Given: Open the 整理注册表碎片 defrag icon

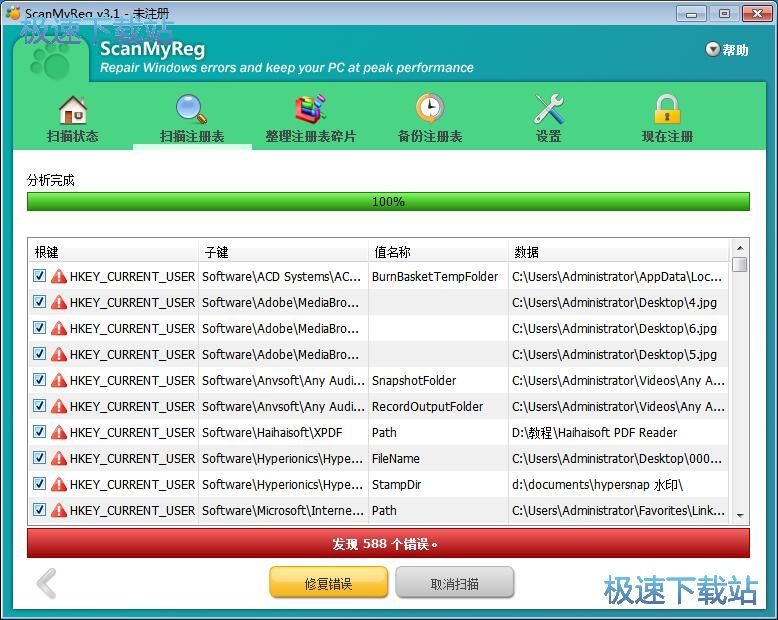Looking at the screenshot, I should pyautogui.click(x=311, y=109).
